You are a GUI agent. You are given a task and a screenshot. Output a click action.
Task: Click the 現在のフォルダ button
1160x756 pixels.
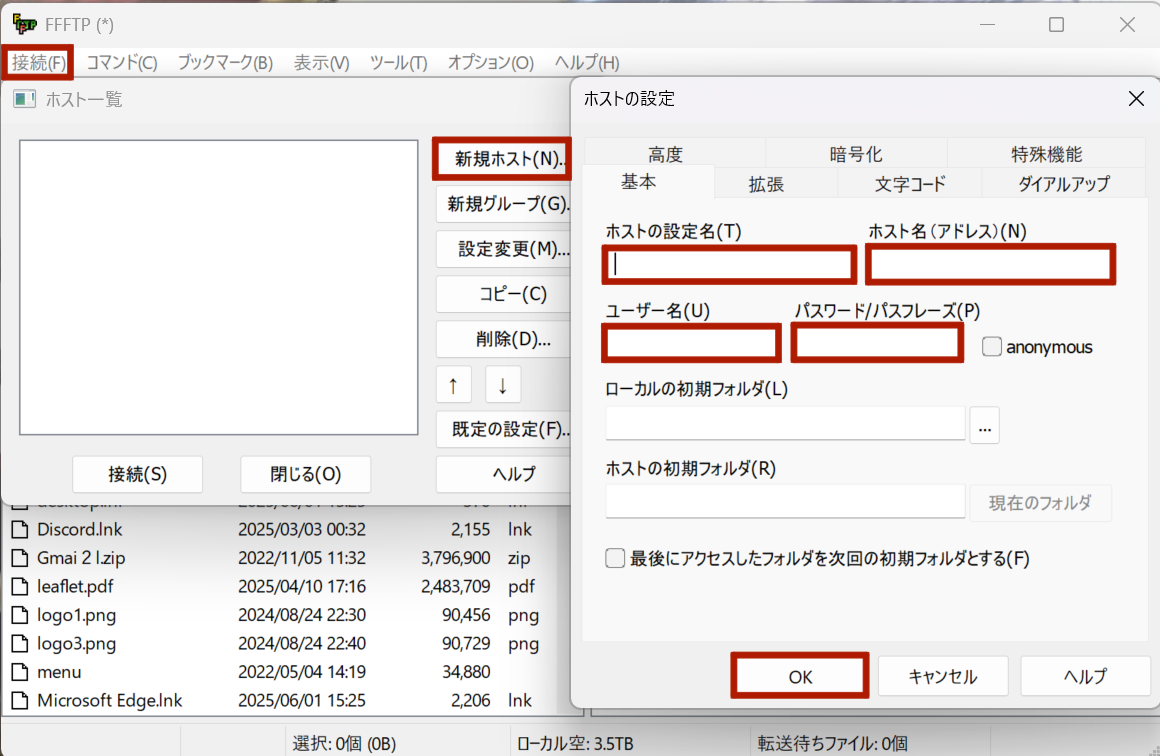pos(1041,503)
